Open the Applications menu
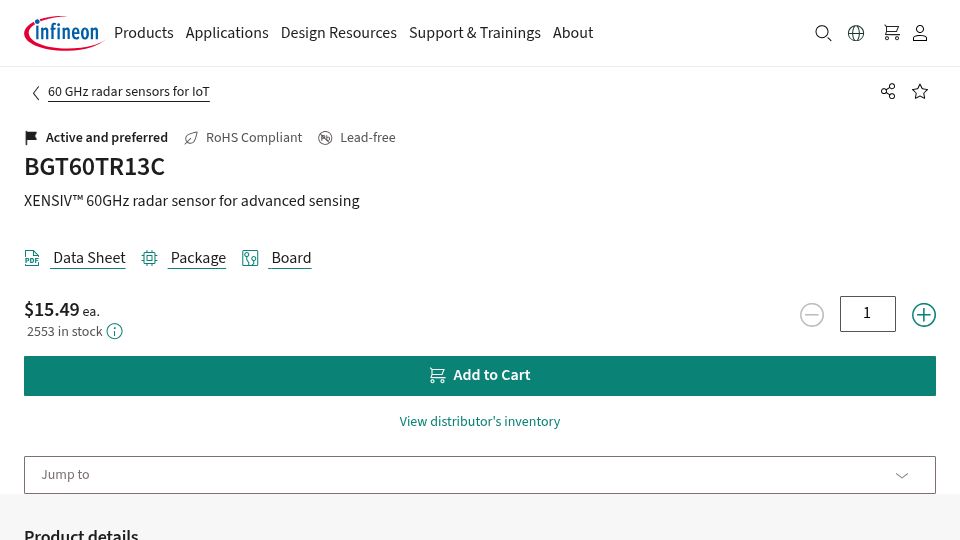The width and height of the screenshot is (960, 540). tap(227, 32)
